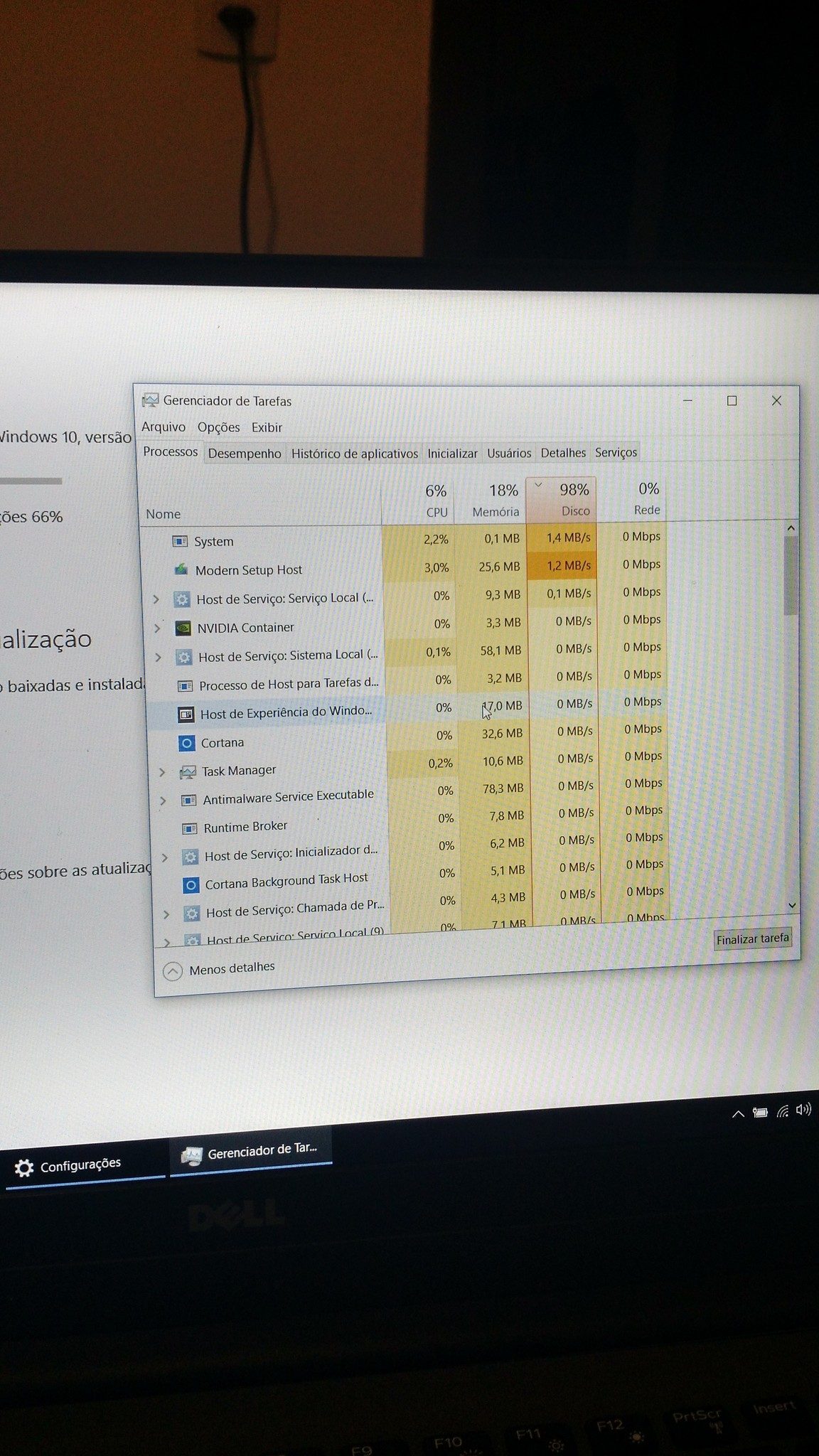Screen dimensions: 819x1456
Task: Click the Host de Experiência do Windows icon
Action: coord(186,714)
